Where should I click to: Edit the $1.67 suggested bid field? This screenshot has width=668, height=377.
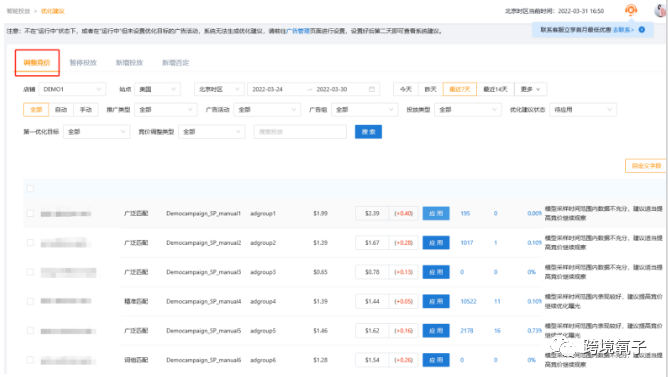point(372,243)
